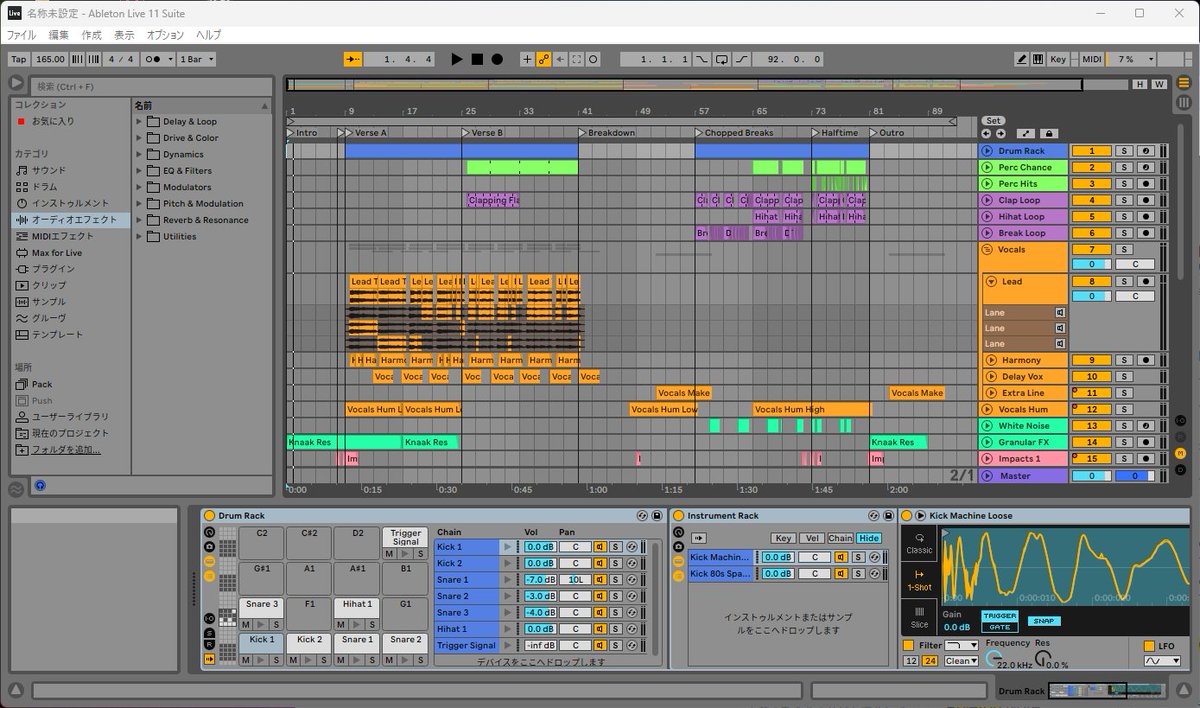
Task: Arm the transport Record button
Action: [497, 59]
